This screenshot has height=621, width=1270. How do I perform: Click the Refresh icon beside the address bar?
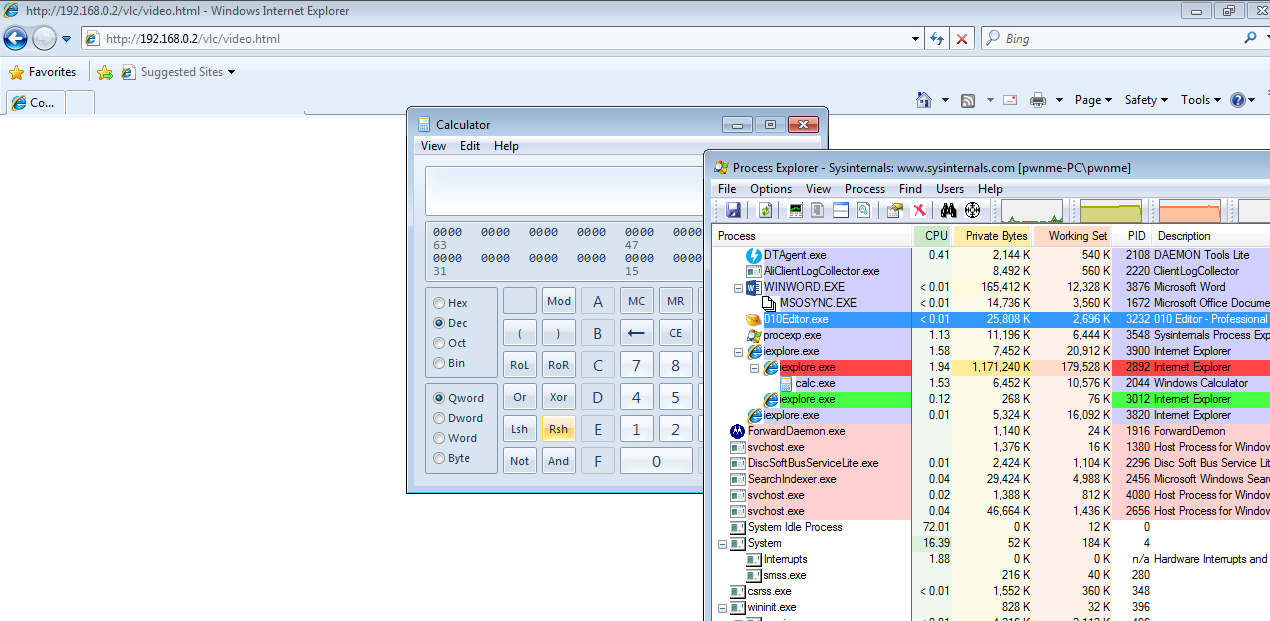pyautogui.click(x=937, y=39)
